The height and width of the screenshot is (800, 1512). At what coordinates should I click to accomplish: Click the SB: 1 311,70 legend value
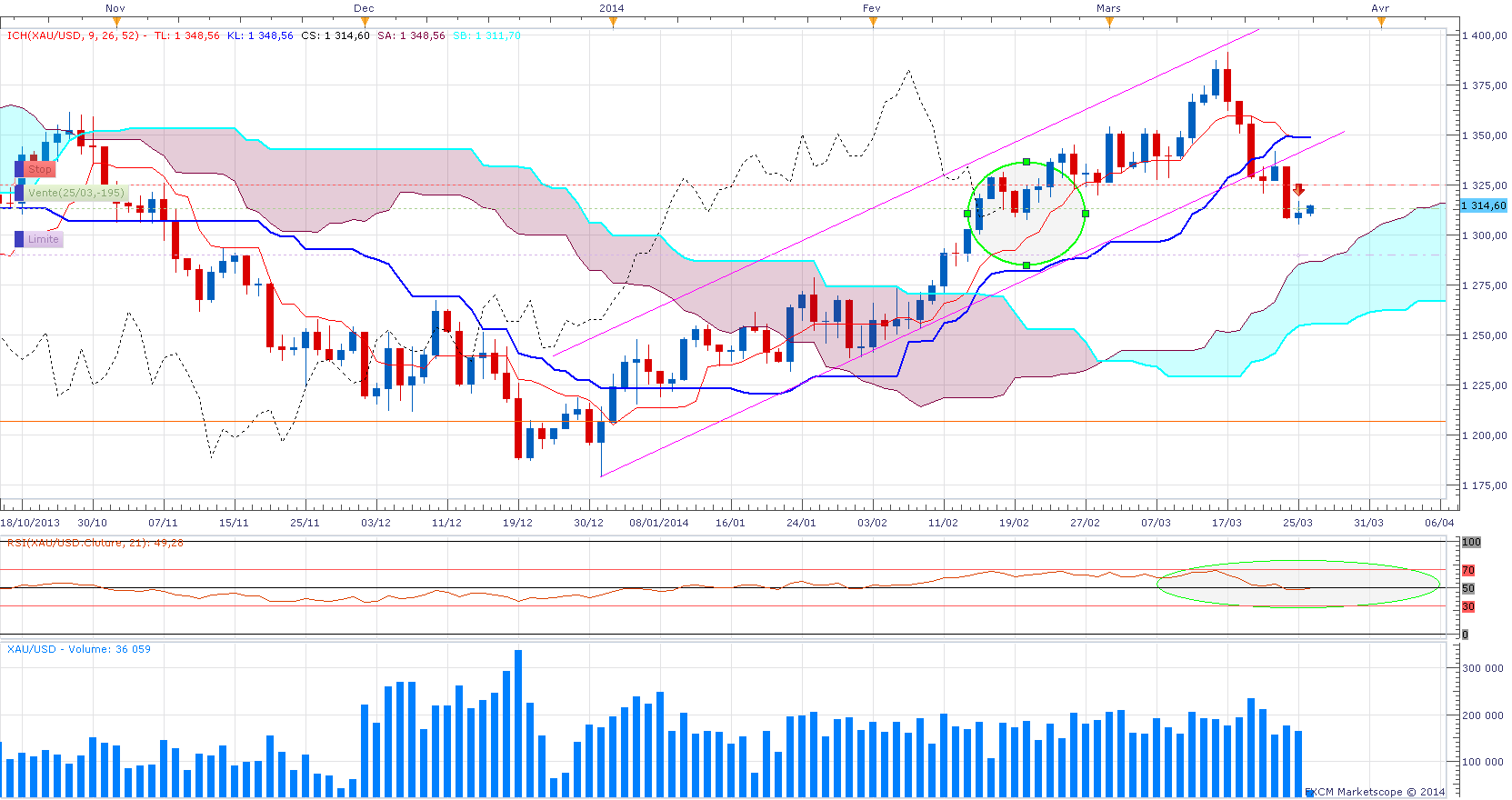point(486,35)
